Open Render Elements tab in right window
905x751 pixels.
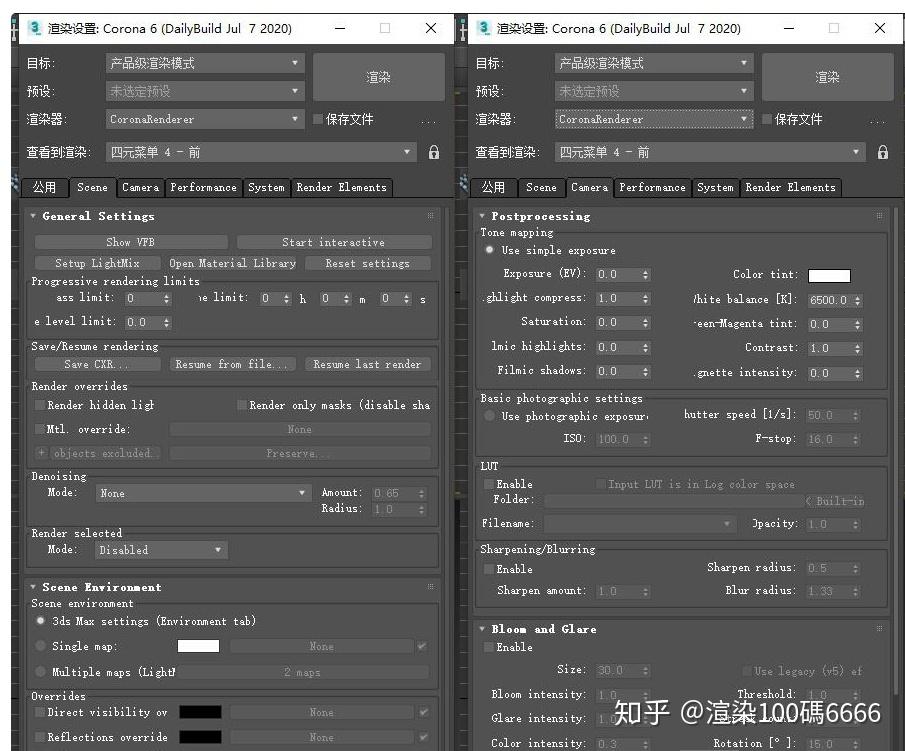tap(790, 188)
